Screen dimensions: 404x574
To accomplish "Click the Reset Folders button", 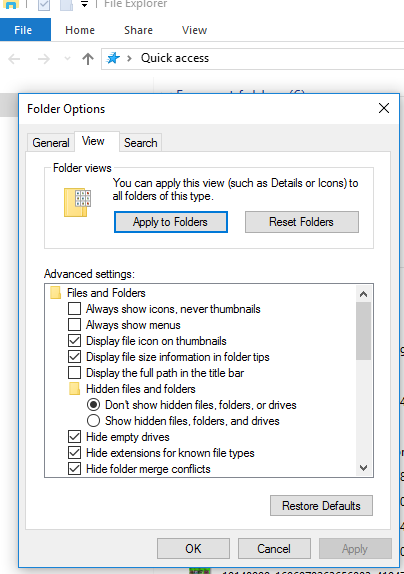I will tap(302, 222).
